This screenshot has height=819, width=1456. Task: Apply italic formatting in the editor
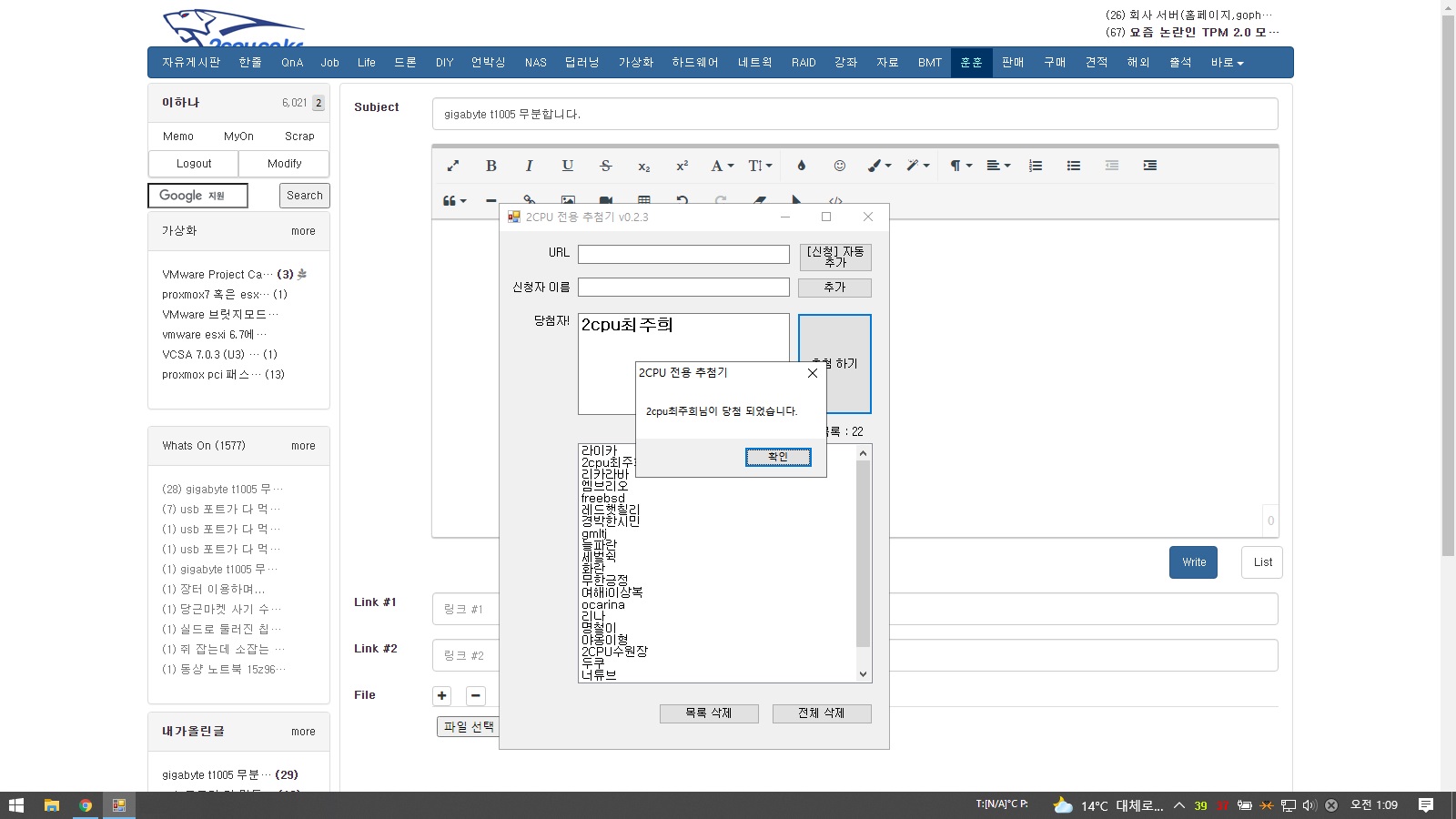(530, 166)
